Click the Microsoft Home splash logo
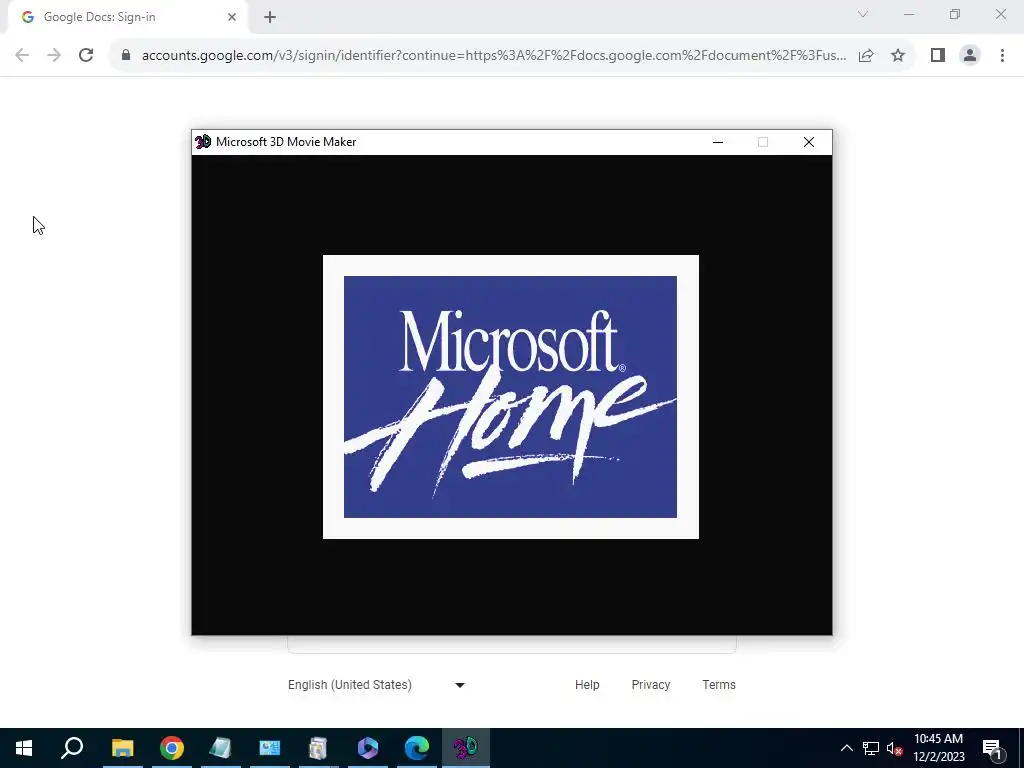1024x768 pixels. pyautogui.click(x=511, y=397)
